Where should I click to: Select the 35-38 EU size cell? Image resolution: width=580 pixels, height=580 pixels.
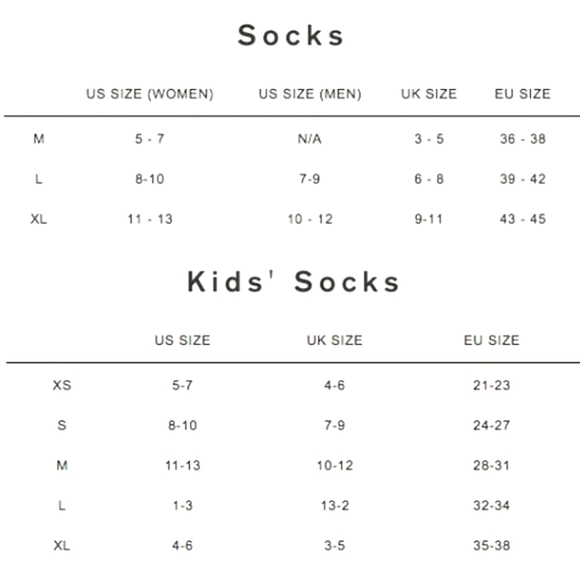pyautogui.click(x=492, y=545)
